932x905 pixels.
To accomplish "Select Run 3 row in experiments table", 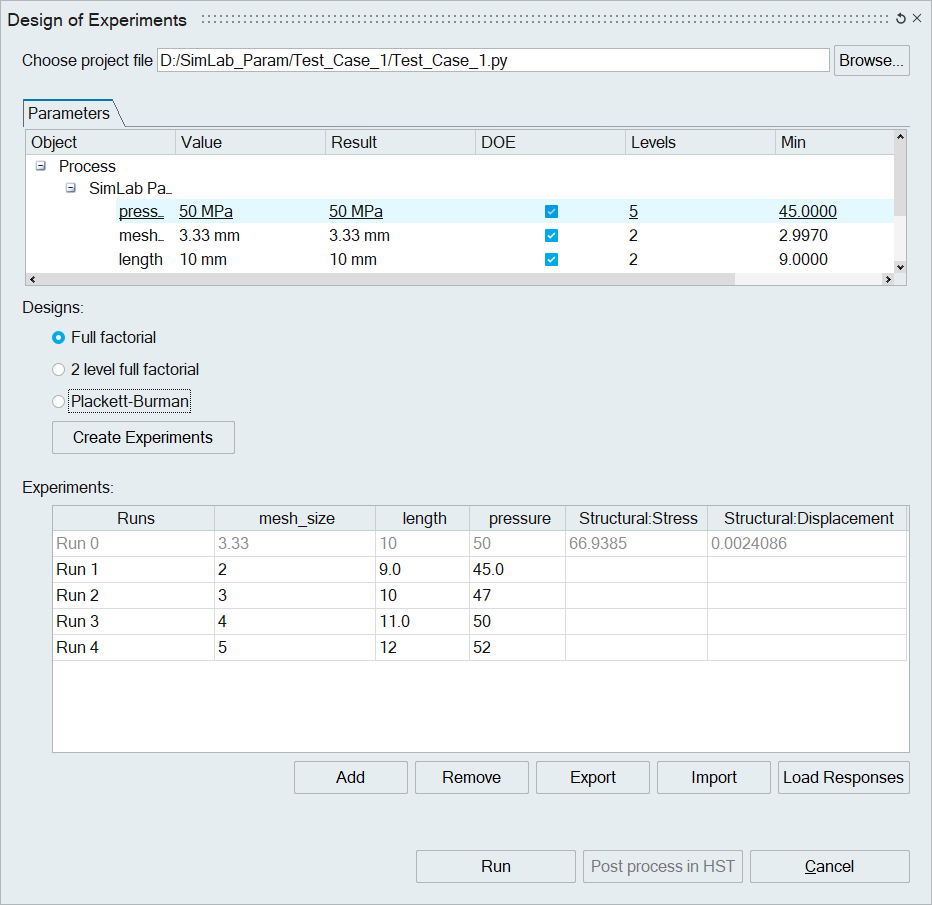I will click(x=78, y=622).
